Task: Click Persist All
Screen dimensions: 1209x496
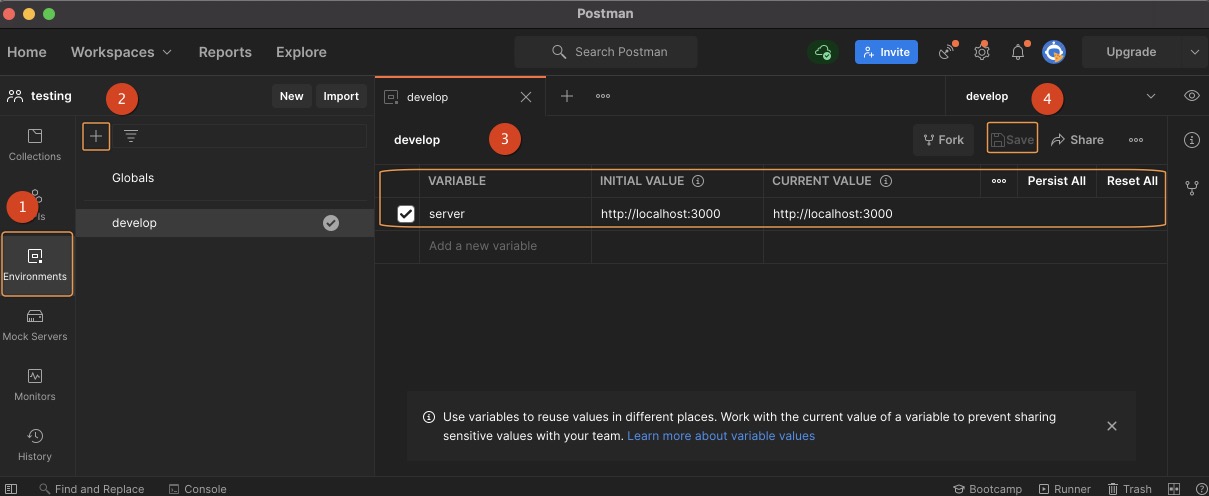Action: pos(1056,181)
